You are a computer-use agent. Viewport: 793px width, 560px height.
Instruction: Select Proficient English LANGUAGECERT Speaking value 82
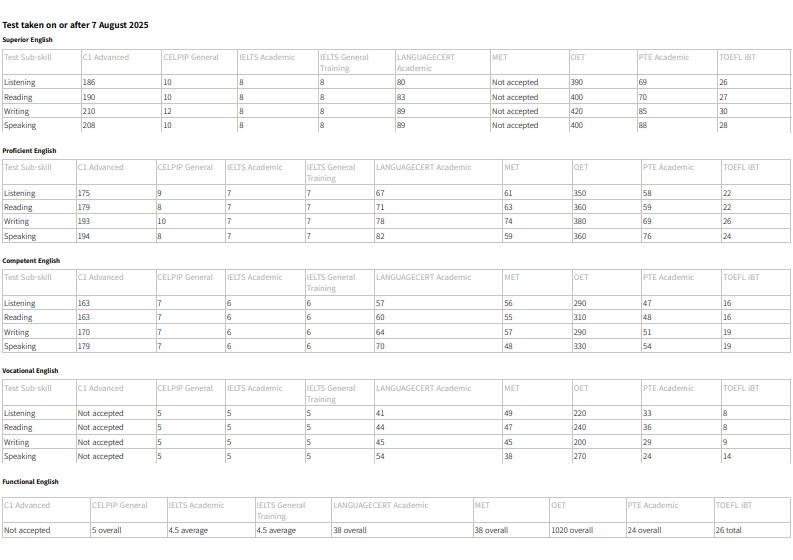point(381,236)
